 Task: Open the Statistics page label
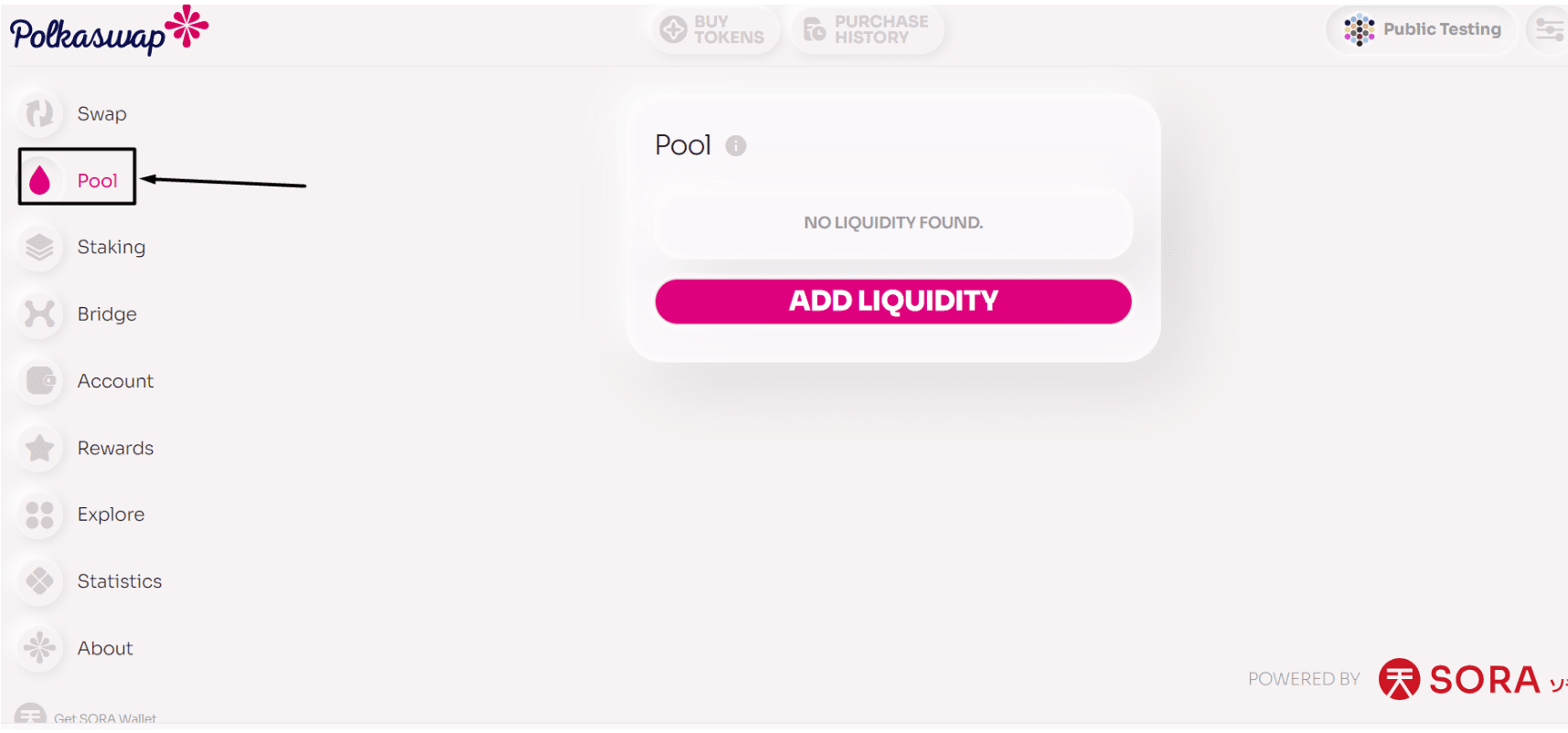click(x=119, y=581)
